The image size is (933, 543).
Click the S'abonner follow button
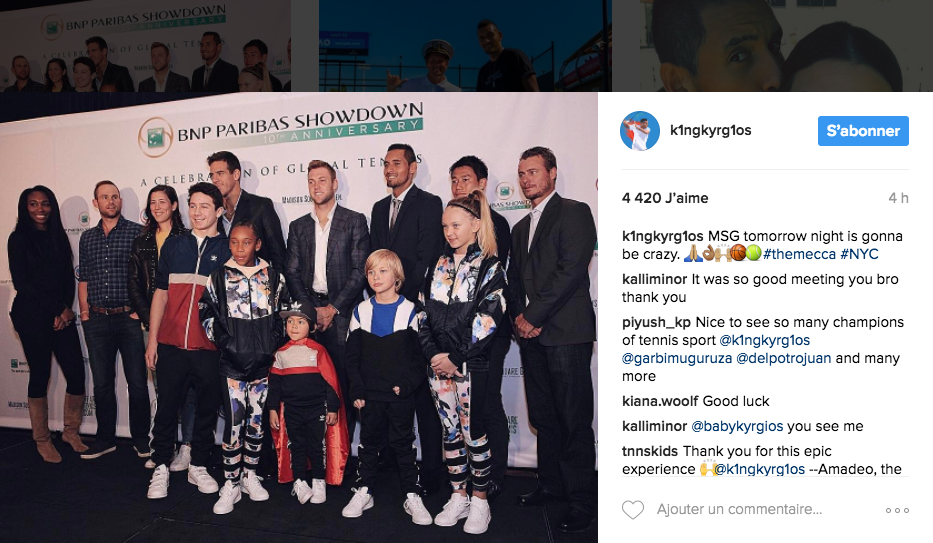(863, 131)
